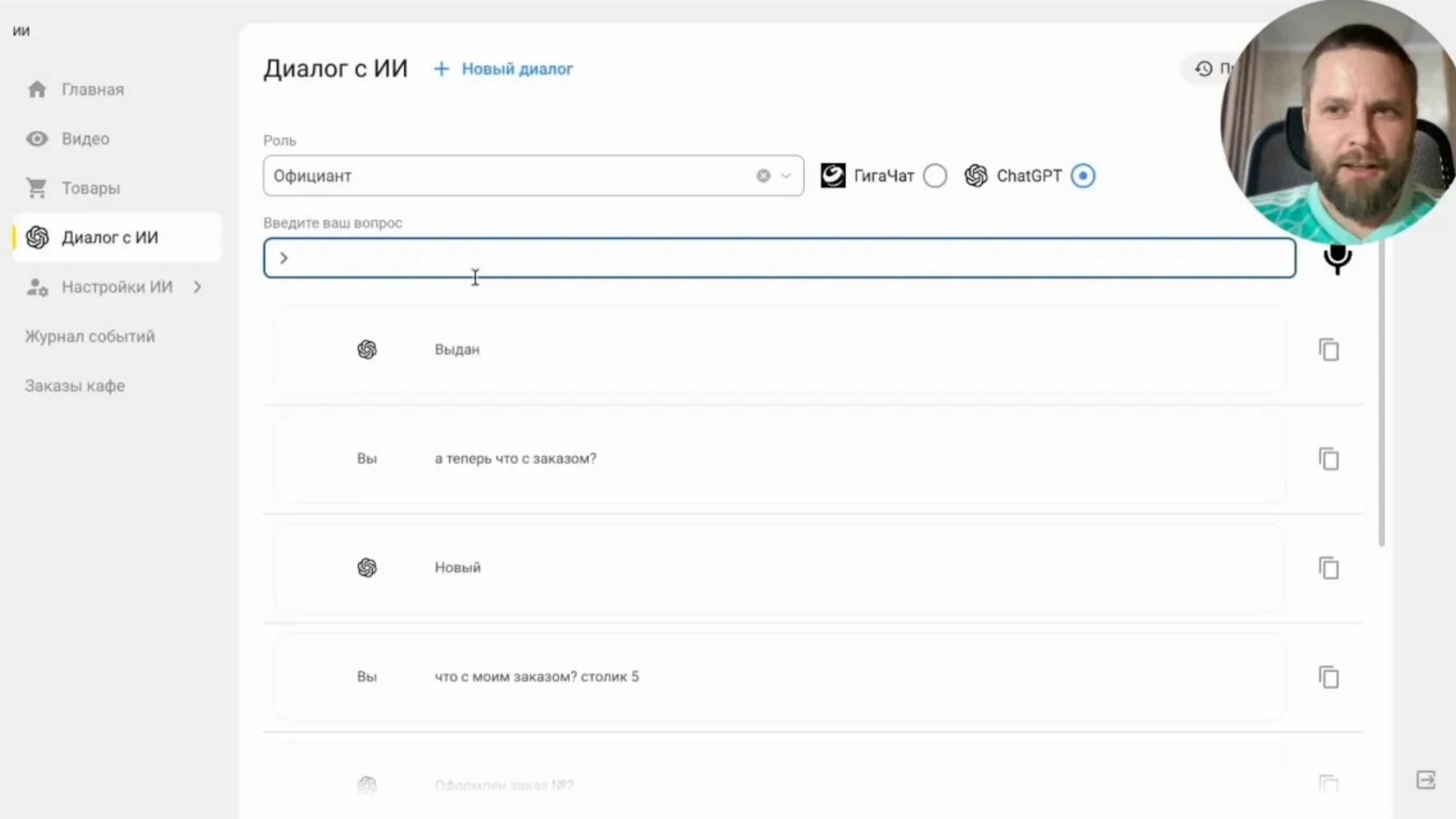Viewport: 1456px width, 819px height.
Task: Start a Новый диалог
Action: 517,69
